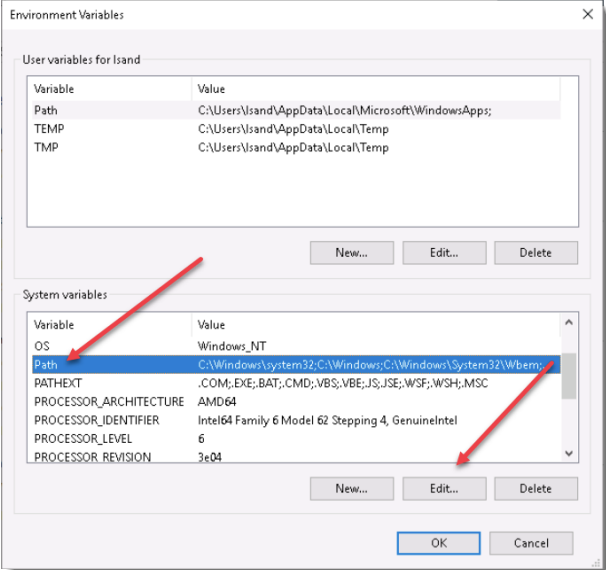This screenshot has height=570, width=606.
Task: Select Path row in System variables
Action: (296, 364)
